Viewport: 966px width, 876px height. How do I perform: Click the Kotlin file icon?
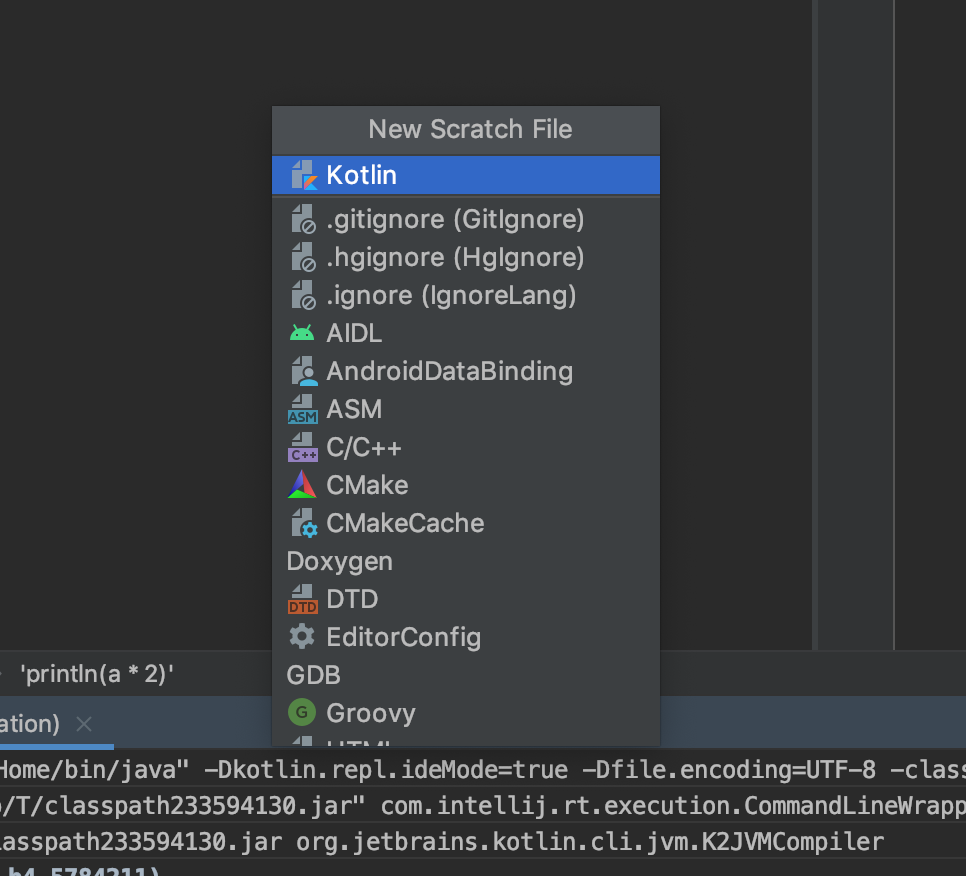tap(304, 176)
